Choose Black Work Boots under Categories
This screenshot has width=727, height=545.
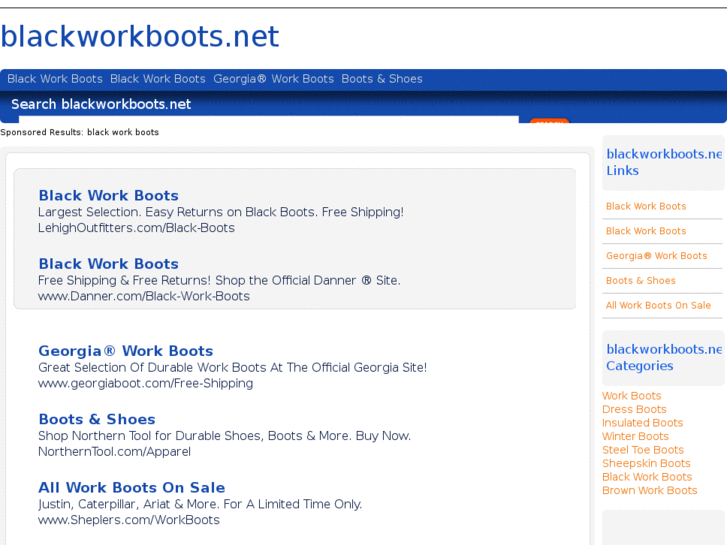tap(647, 477)
